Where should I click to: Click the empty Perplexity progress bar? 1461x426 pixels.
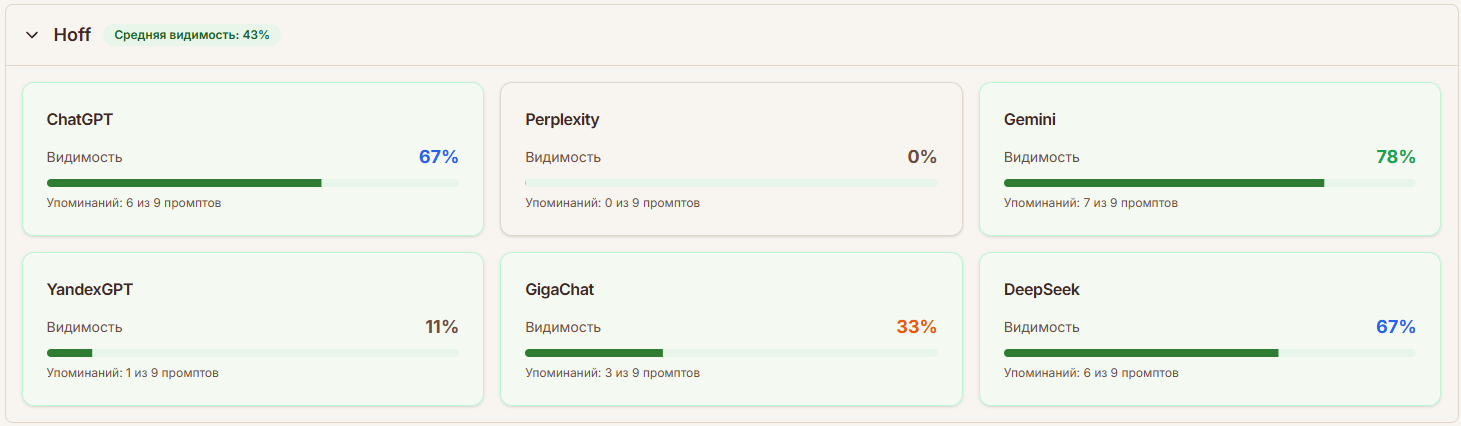(731, 183)
